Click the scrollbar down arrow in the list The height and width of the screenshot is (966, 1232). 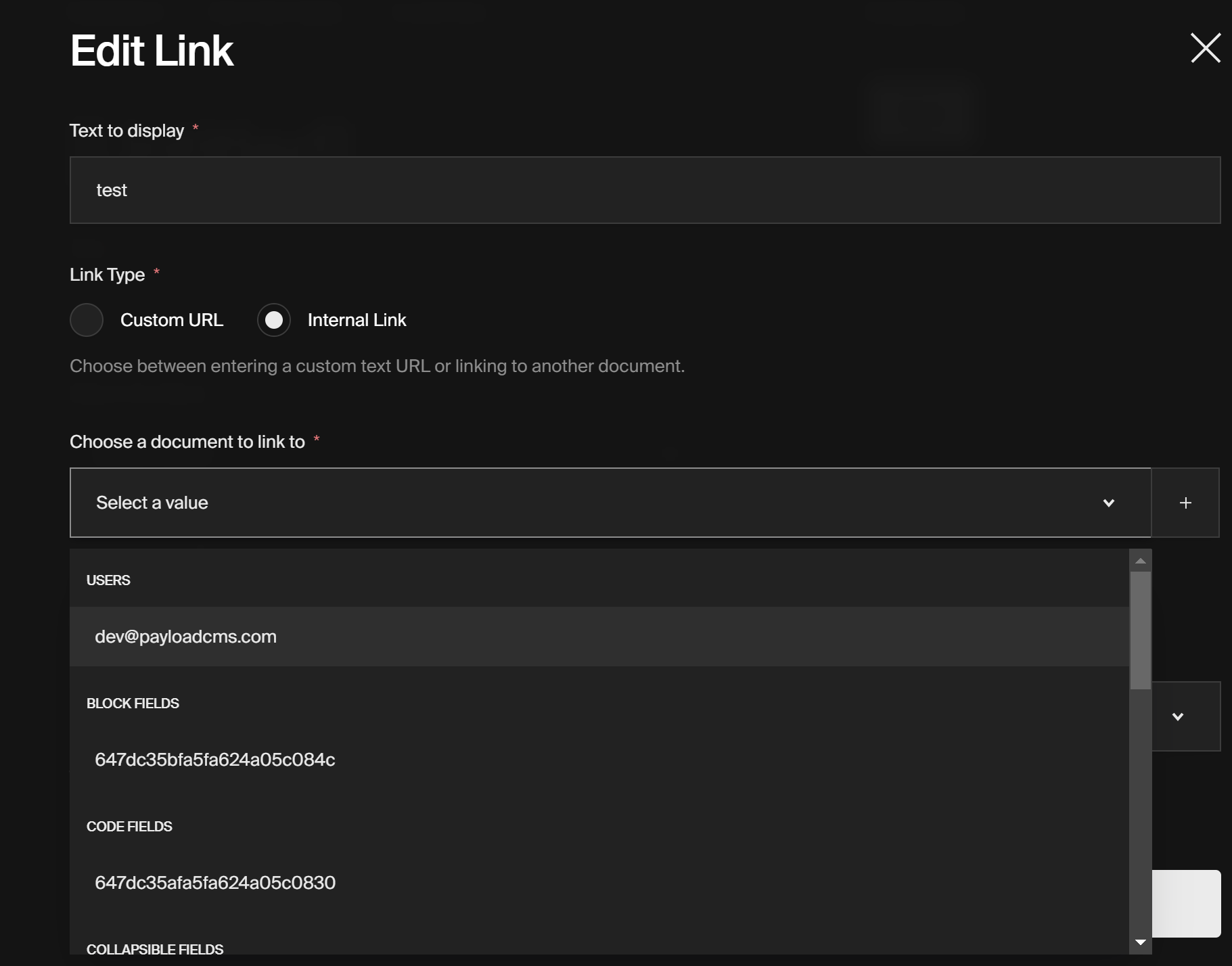[x=1140, y=940]
